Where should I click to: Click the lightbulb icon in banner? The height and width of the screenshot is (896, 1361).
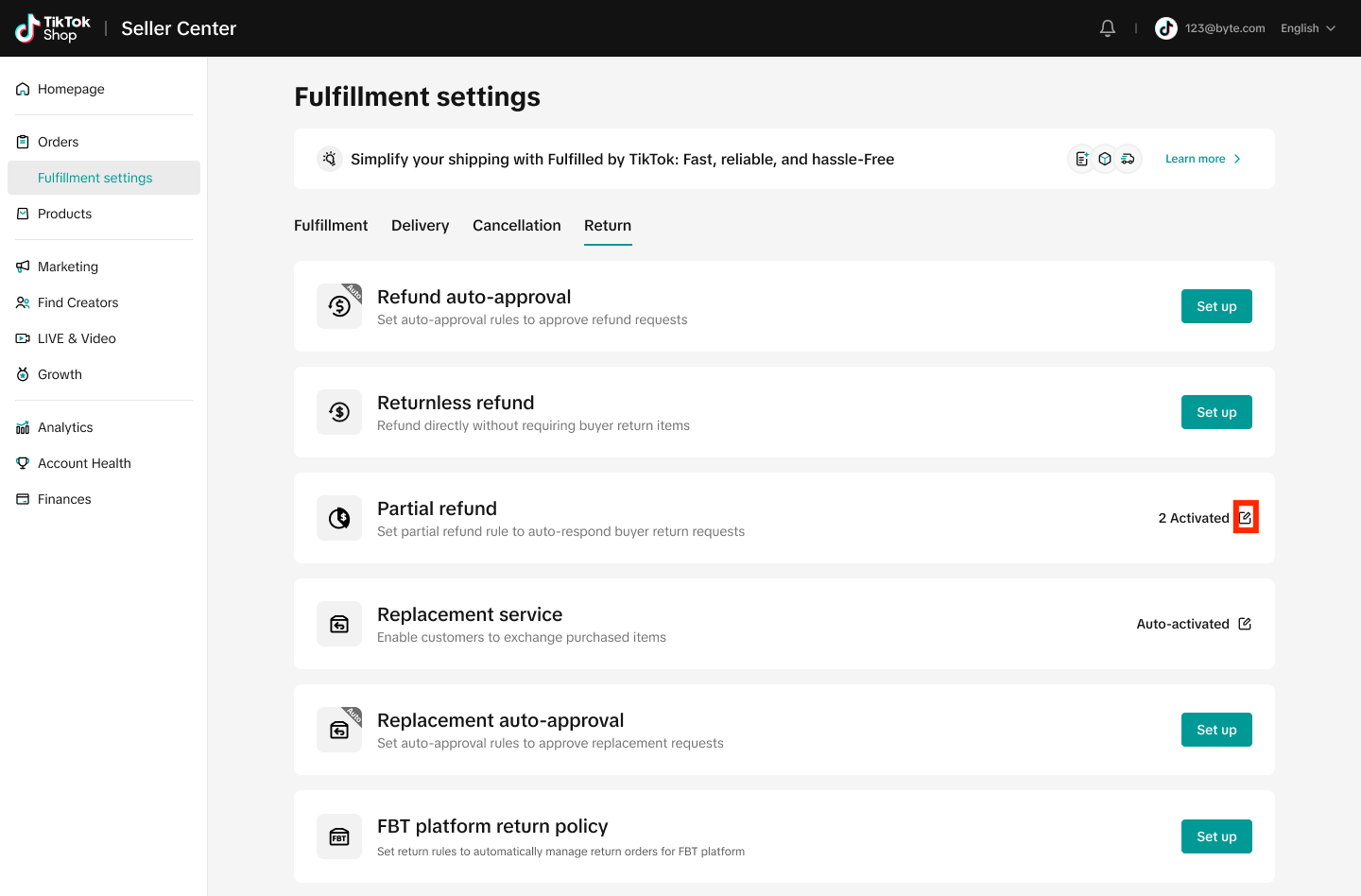tap(329, 159)
